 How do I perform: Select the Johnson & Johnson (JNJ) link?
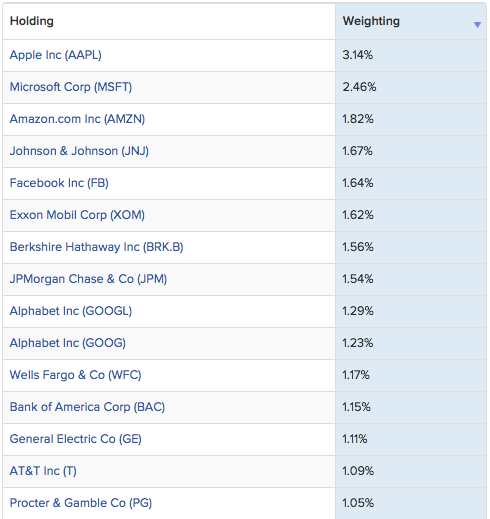[79, 151]
